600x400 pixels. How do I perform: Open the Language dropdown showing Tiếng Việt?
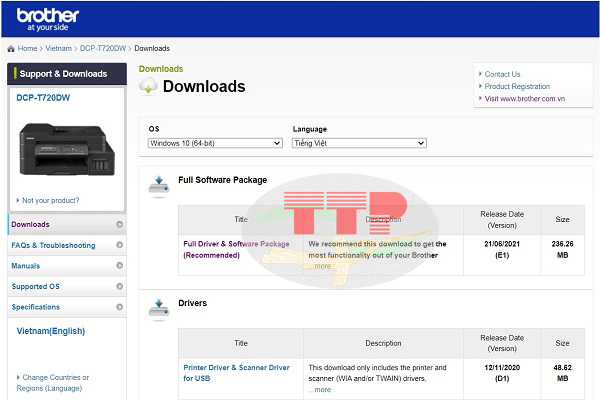pos(359,143)
